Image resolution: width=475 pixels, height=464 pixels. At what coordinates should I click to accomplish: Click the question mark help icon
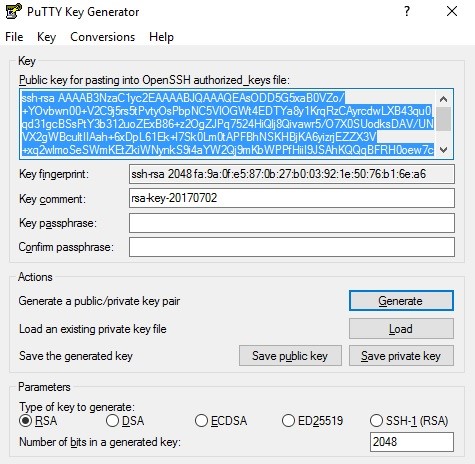point(407,12)
